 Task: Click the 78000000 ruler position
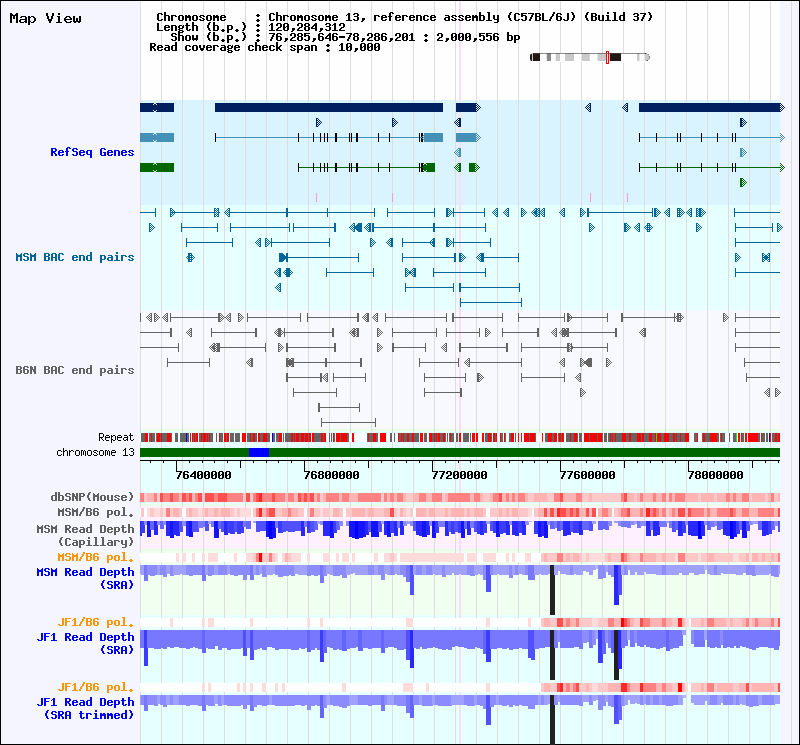tap(715, 475)
